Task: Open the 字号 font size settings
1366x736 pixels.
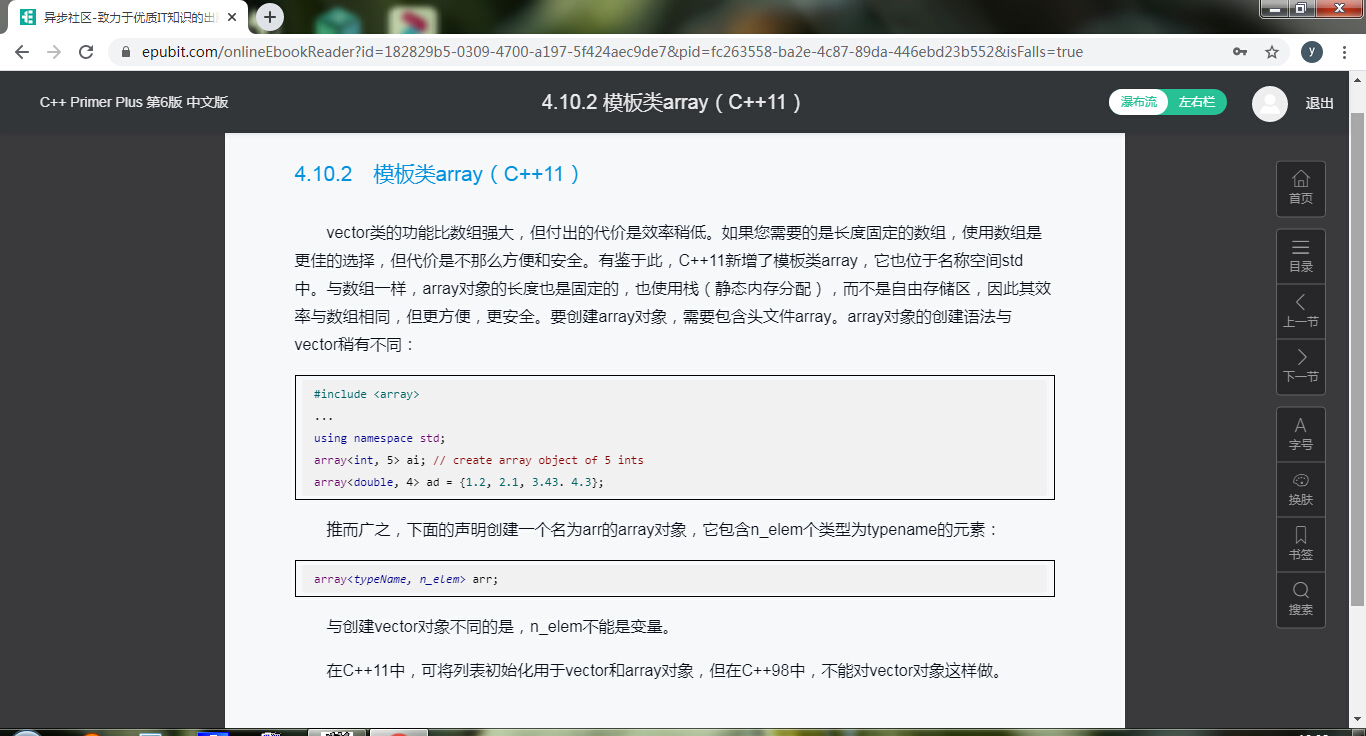Action: click(1300, 433)
